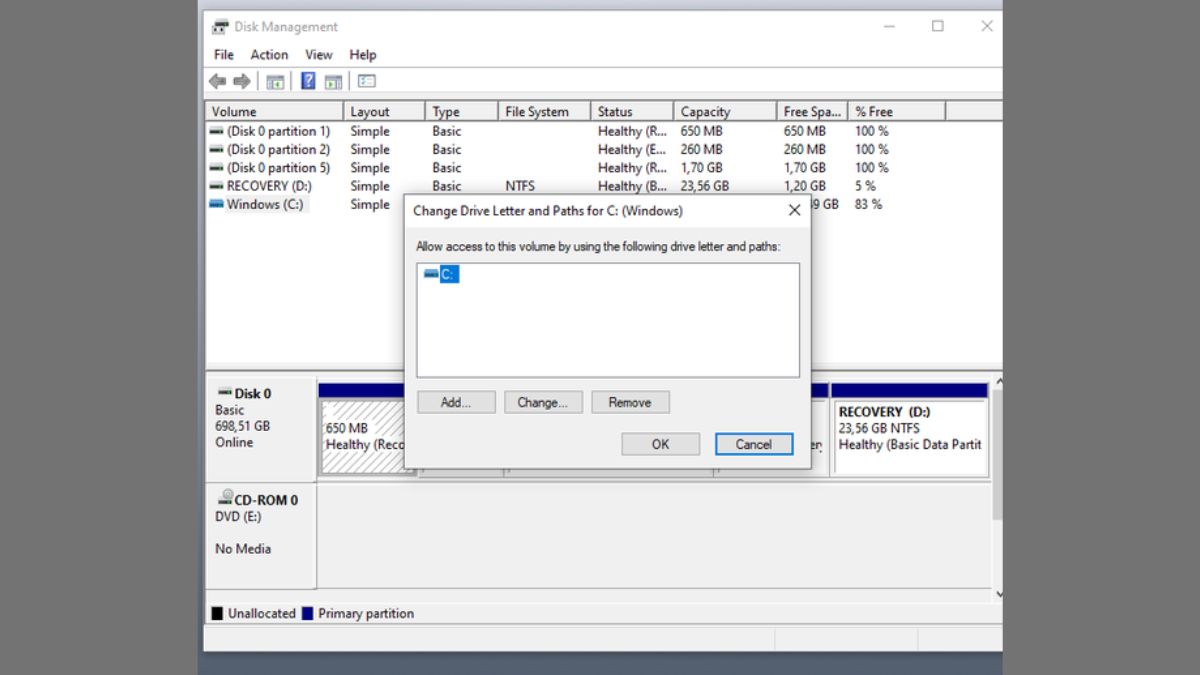Click the 83 % free cell
1200x675 pixels.
click(x=868, y=204)
